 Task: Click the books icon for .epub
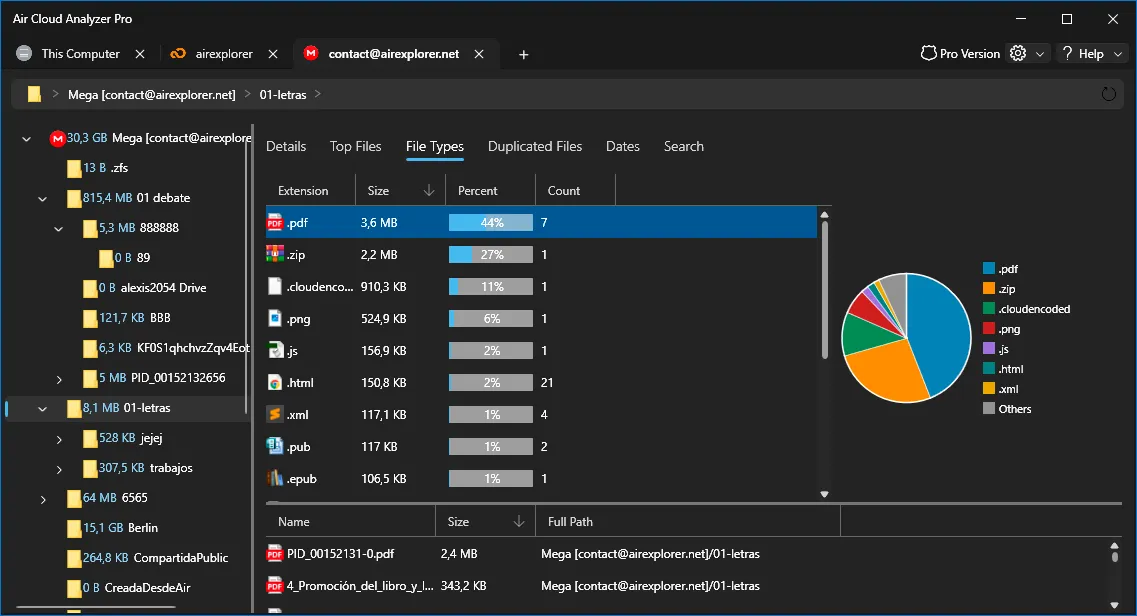coord(275,478)
